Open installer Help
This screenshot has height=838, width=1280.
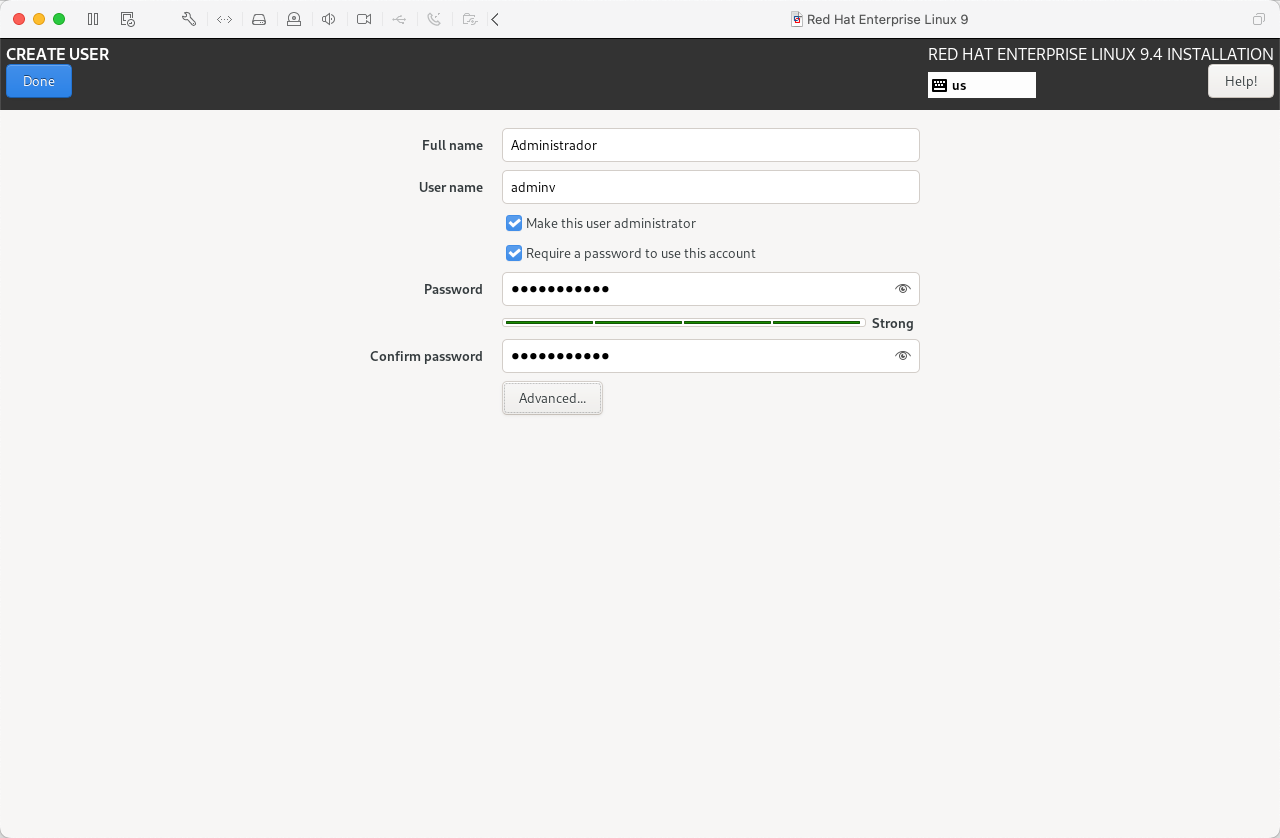[x=1240, y=81]
